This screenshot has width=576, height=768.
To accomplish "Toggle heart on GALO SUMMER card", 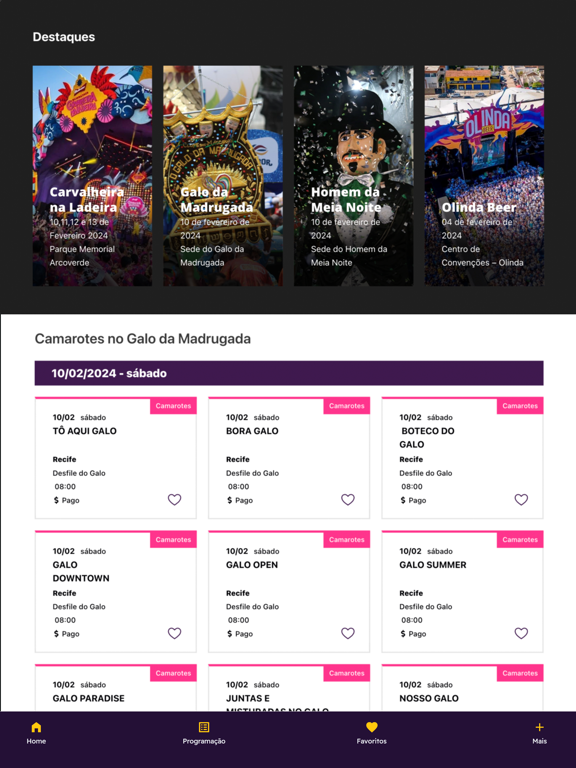I will pyautogui.click(x=521, y=633).
